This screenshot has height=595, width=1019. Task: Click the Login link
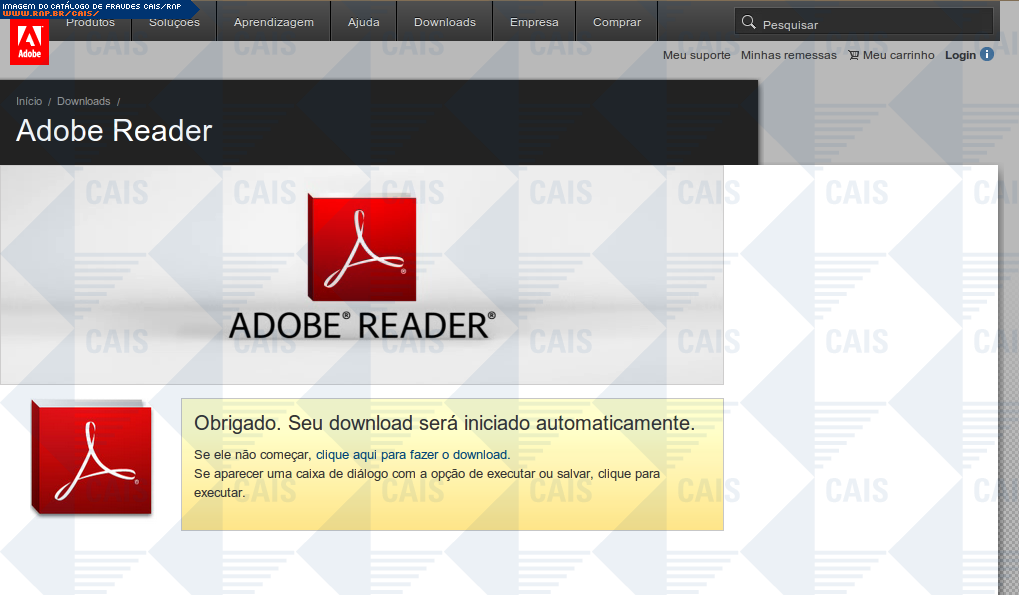pos(960,55)
